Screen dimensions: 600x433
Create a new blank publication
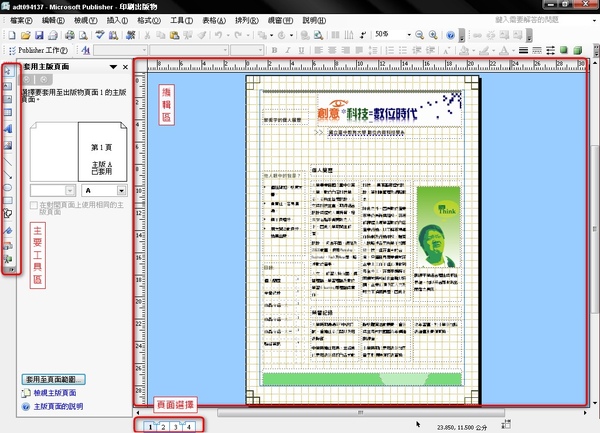pos(12,35)
